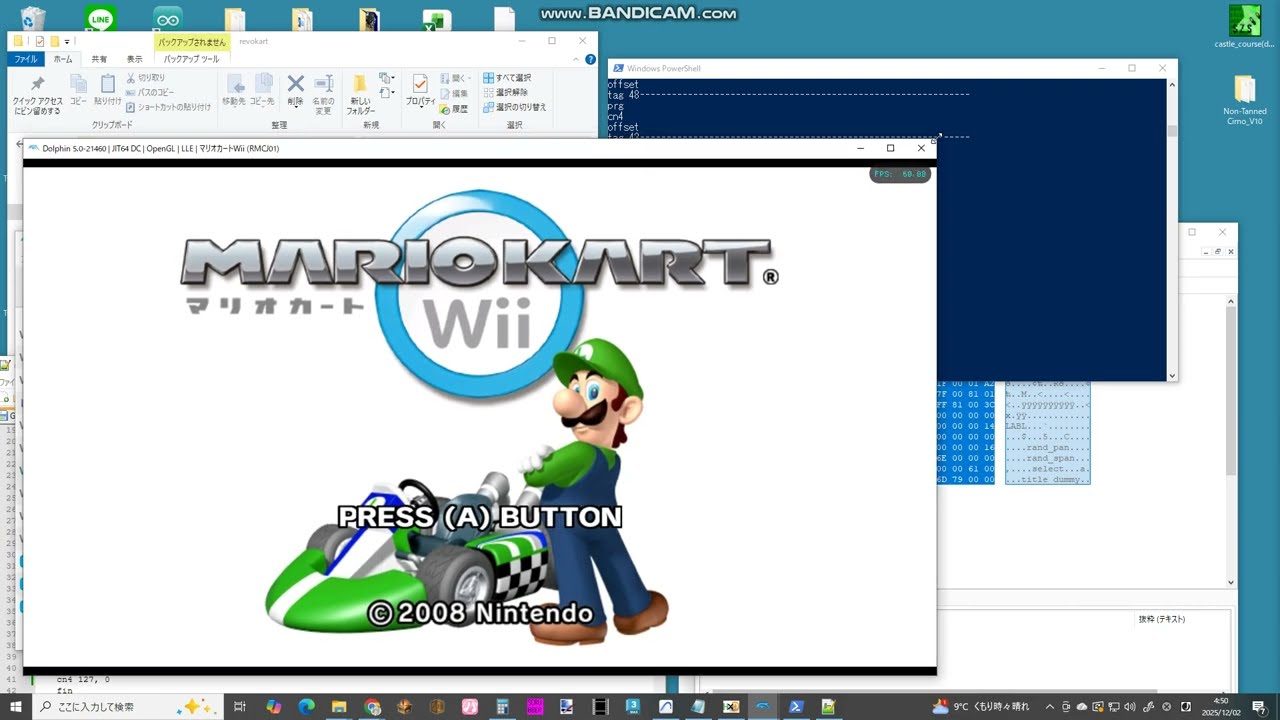Open the Recycle Bin desktop icon
Image resolution: width=1280 pixels, height=720 pixels.
click(x=33, y=19)
